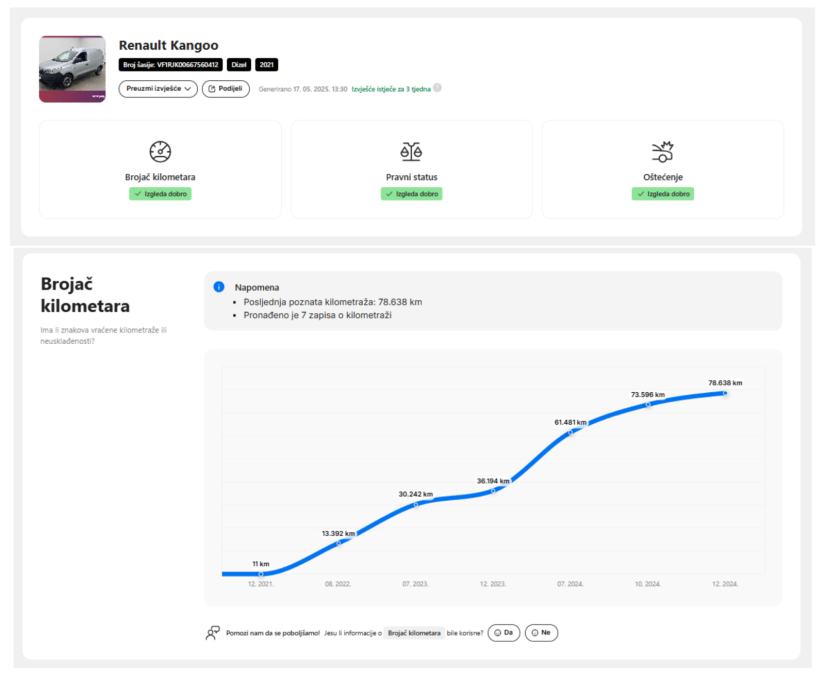Image resolution: width=825 pixels, height=690 pixels.
Task: Click 'Izgleda dobro' badge under Brojač kilometara
Action: tap(160, 194)
